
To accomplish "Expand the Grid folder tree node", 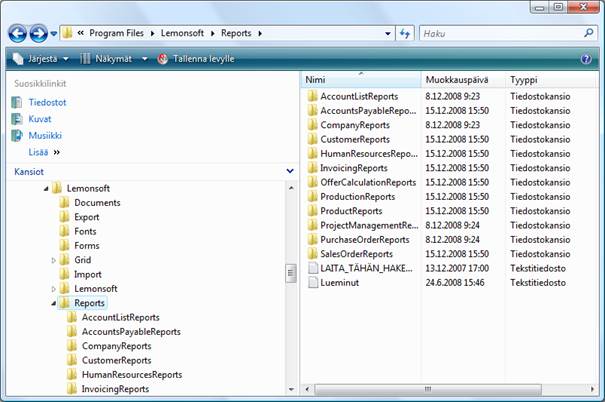I will point(54,260).
